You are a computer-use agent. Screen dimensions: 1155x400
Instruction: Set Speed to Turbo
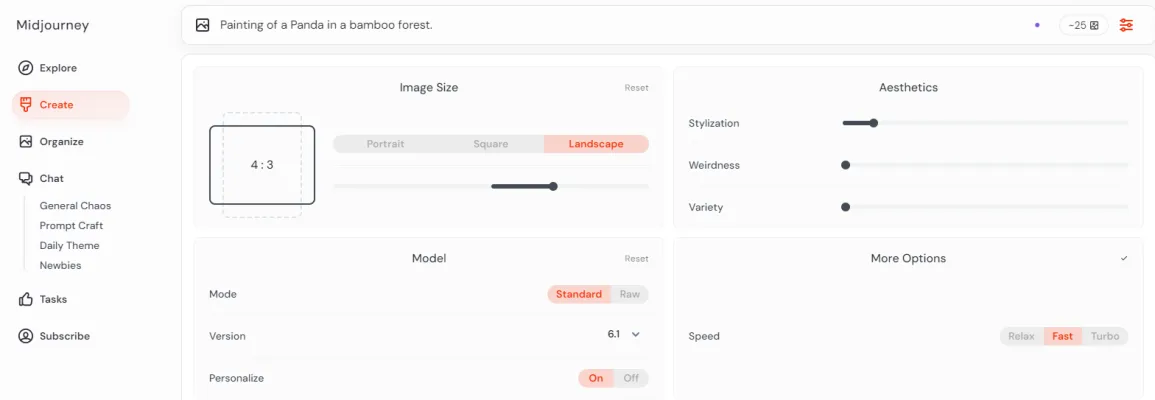click(x=1105, y=336)
